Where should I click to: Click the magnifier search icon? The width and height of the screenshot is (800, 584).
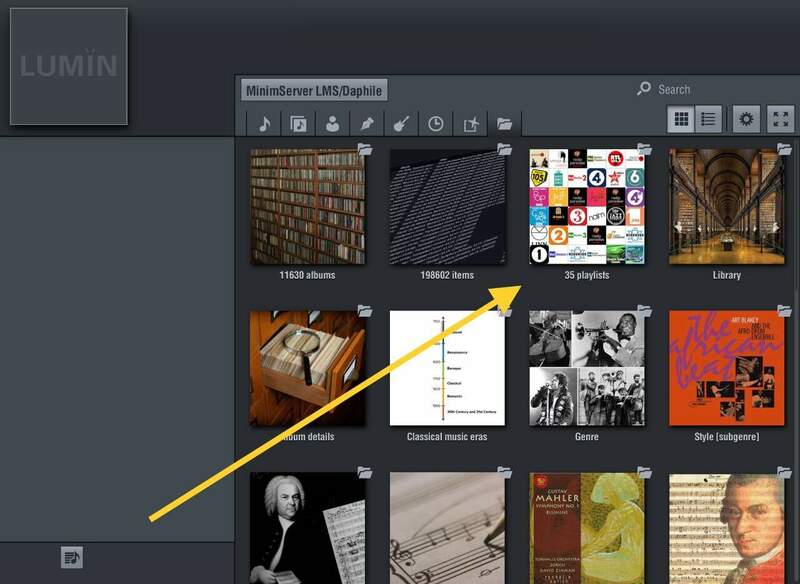coord(644,89)
